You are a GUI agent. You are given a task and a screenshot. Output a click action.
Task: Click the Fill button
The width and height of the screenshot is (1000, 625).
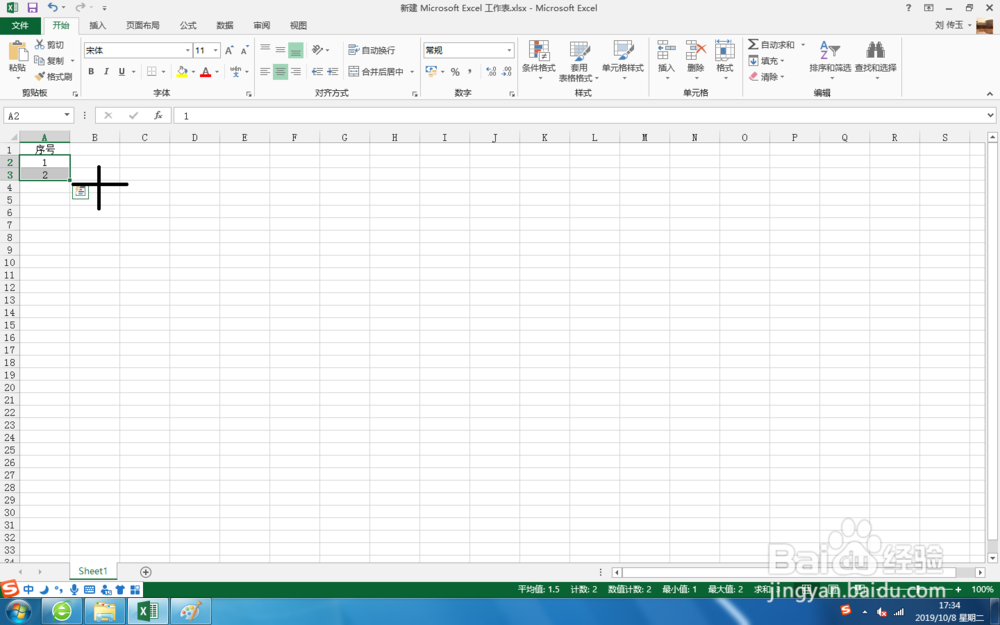pyautogui.click(x=764, y=61)
